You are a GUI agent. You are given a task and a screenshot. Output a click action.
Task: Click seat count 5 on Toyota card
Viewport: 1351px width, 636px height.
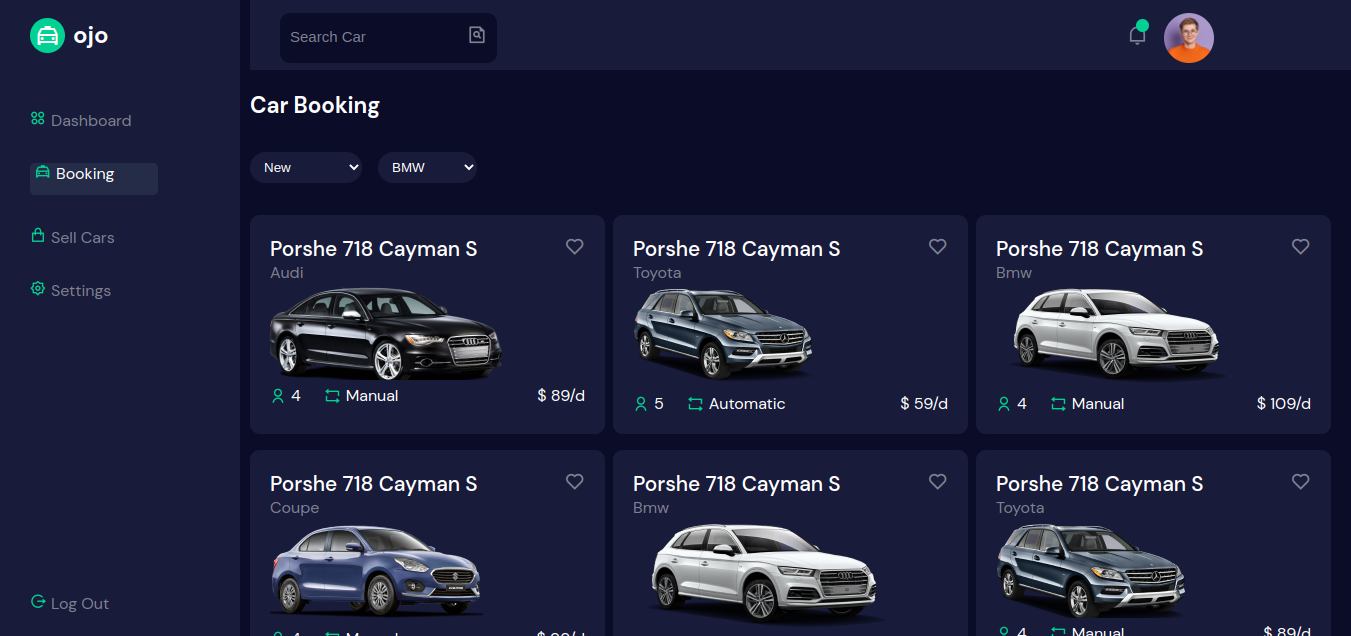(x=659, y=404)
